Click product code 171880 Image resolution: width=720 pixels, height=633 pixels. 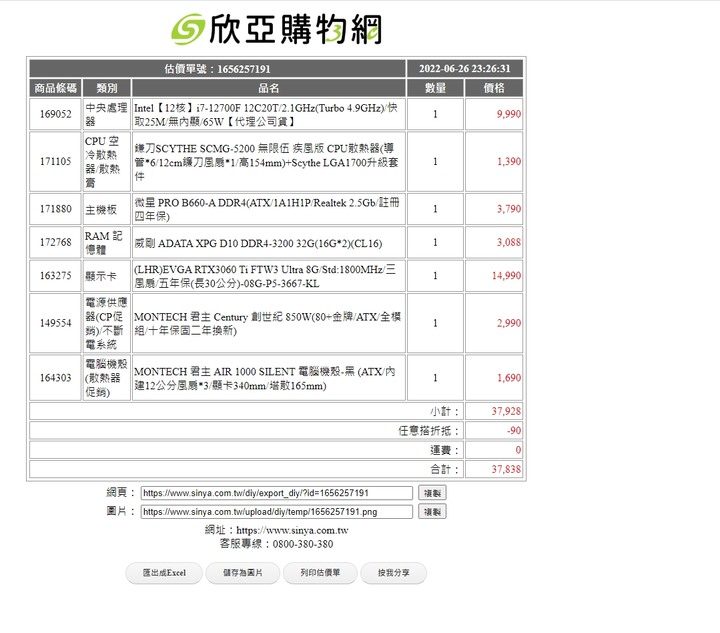coord(55,209)
